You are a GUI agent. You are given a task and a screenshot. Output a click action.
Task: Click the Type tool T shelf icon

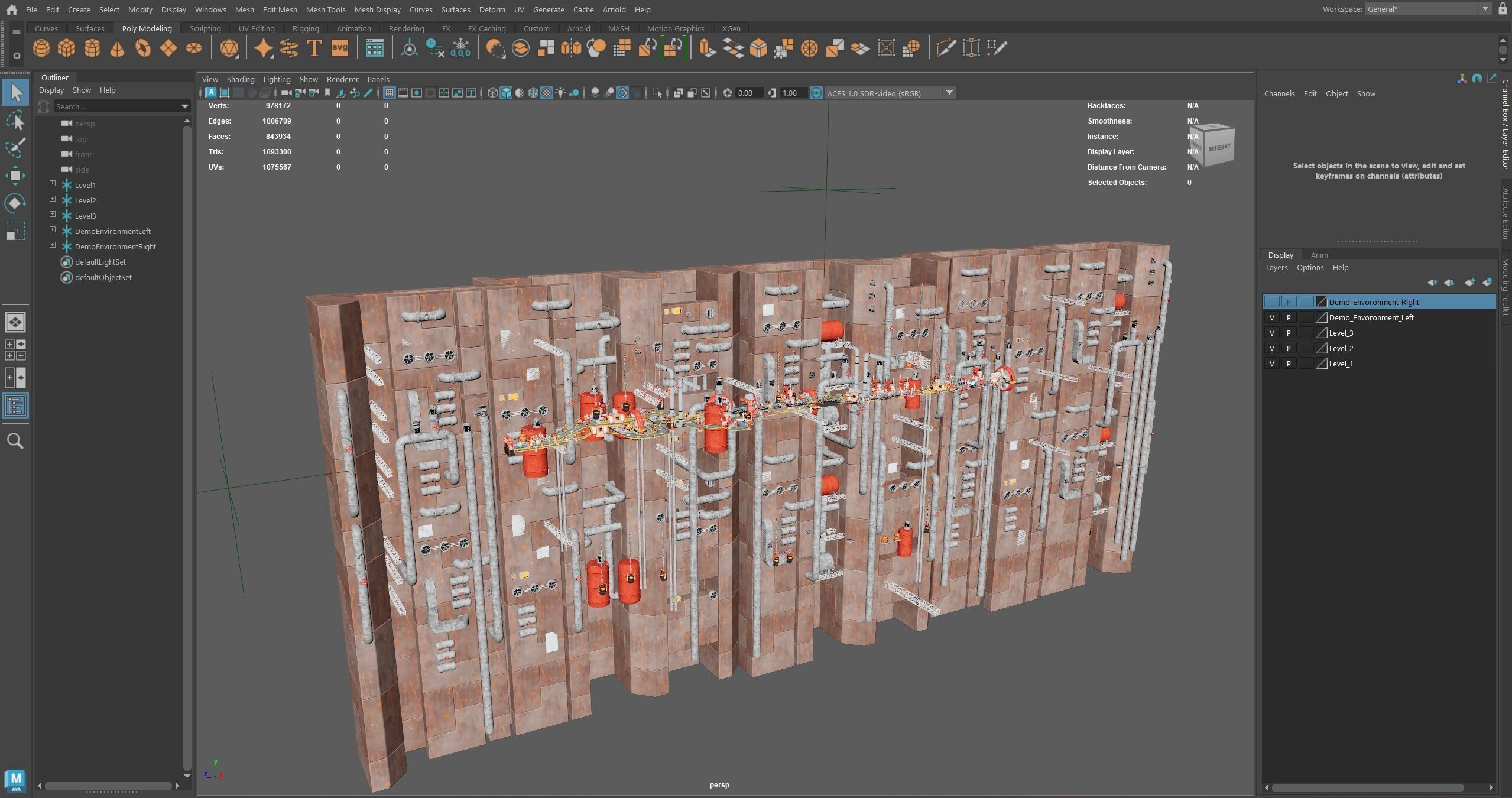pos(314,48)
